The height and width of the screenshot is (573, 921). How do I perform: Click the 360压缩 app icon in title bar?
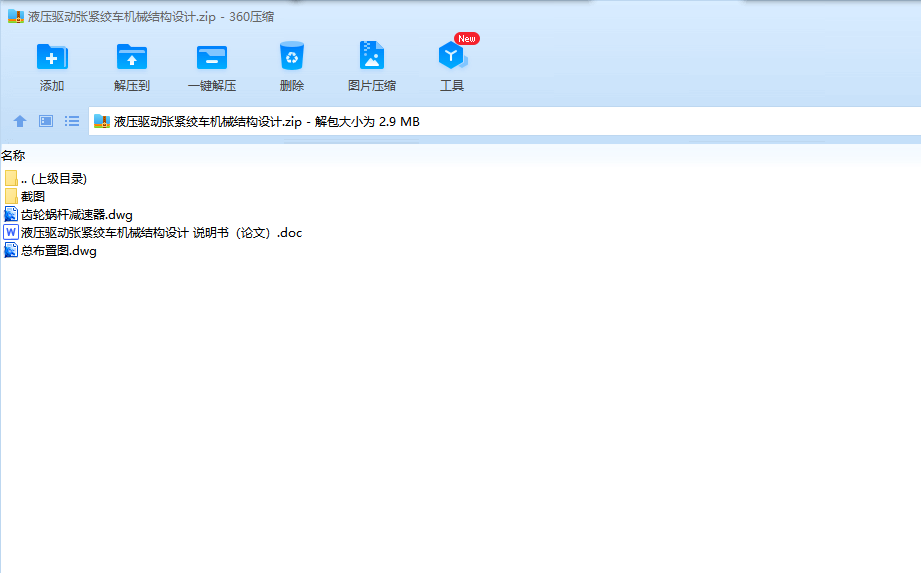tap(16, 16)
